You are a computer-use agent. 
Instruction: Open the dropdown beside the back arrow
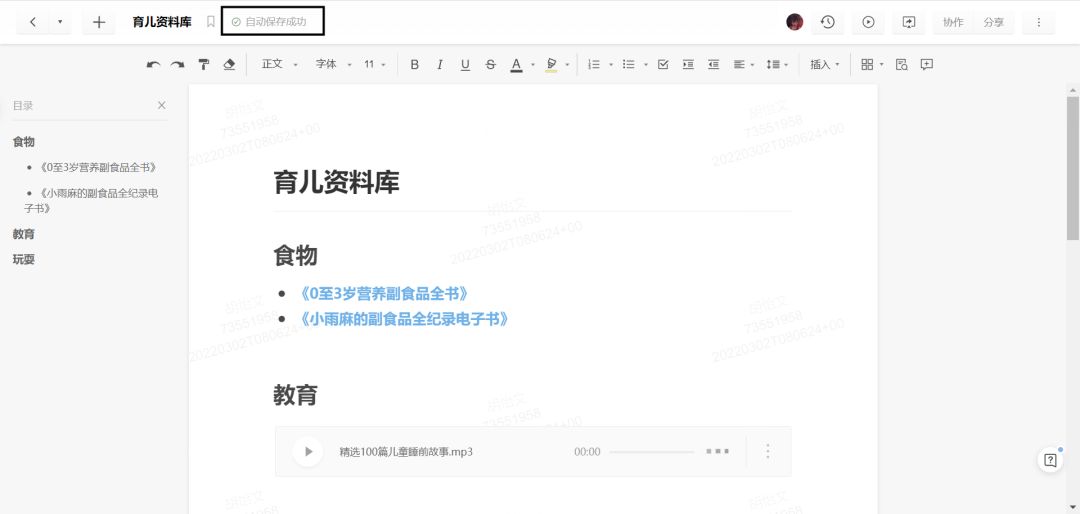click(x=60, y=22)
